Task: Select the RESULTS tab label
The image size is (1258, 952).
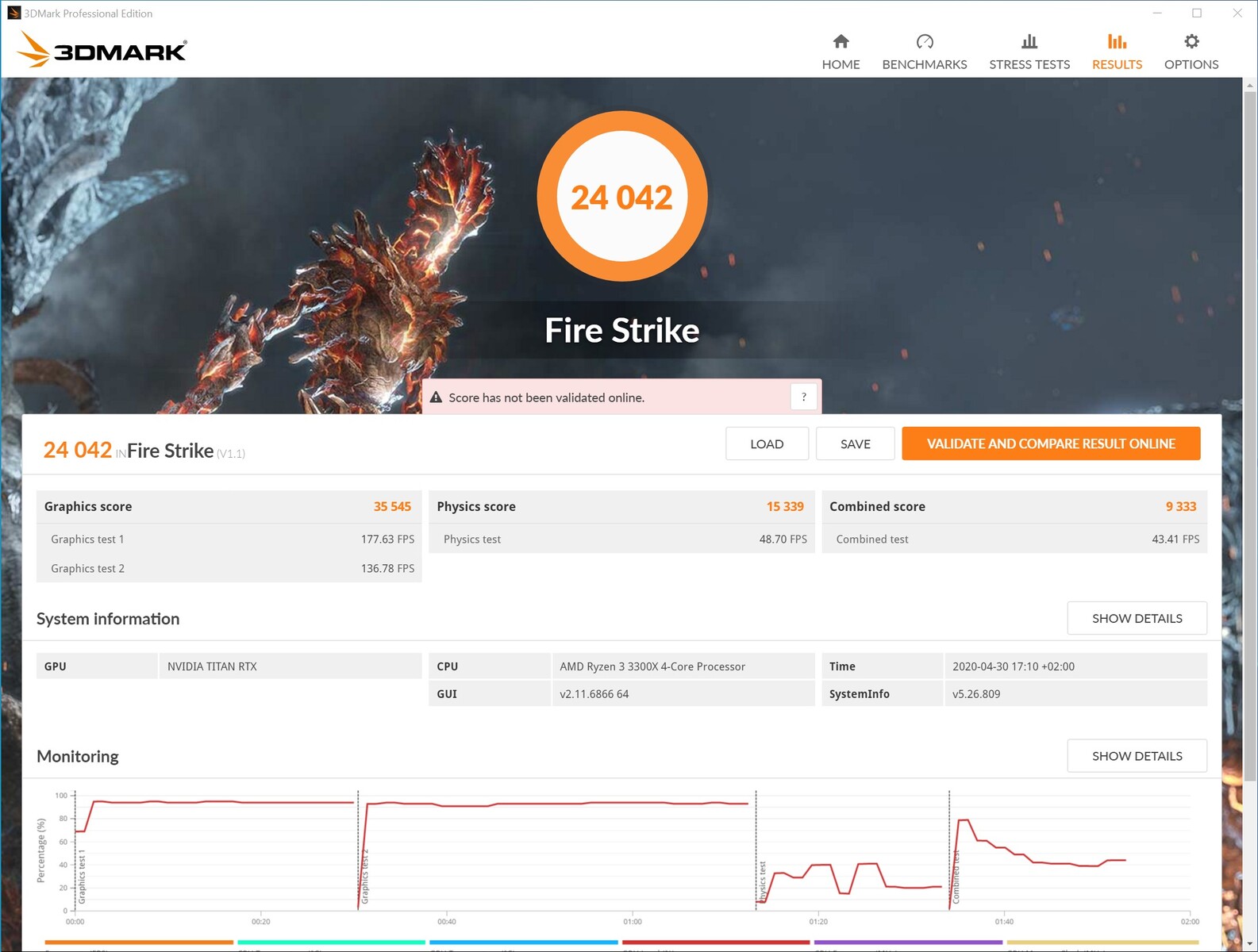Action: pos(1117,64)
